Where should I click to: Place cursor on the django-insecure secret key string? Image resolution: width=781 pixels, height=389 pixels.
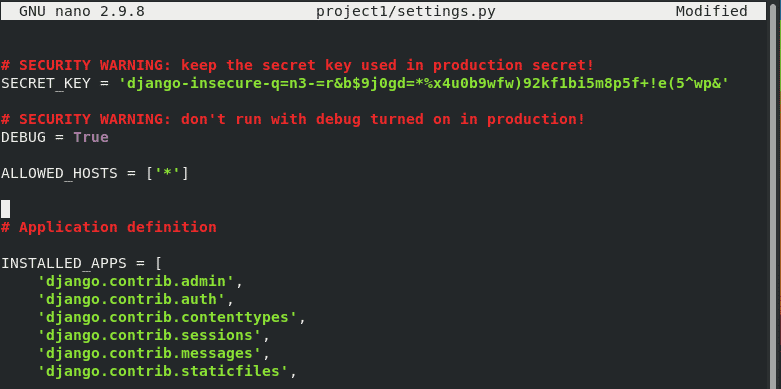pyautogui.click(x=424, y=83)
